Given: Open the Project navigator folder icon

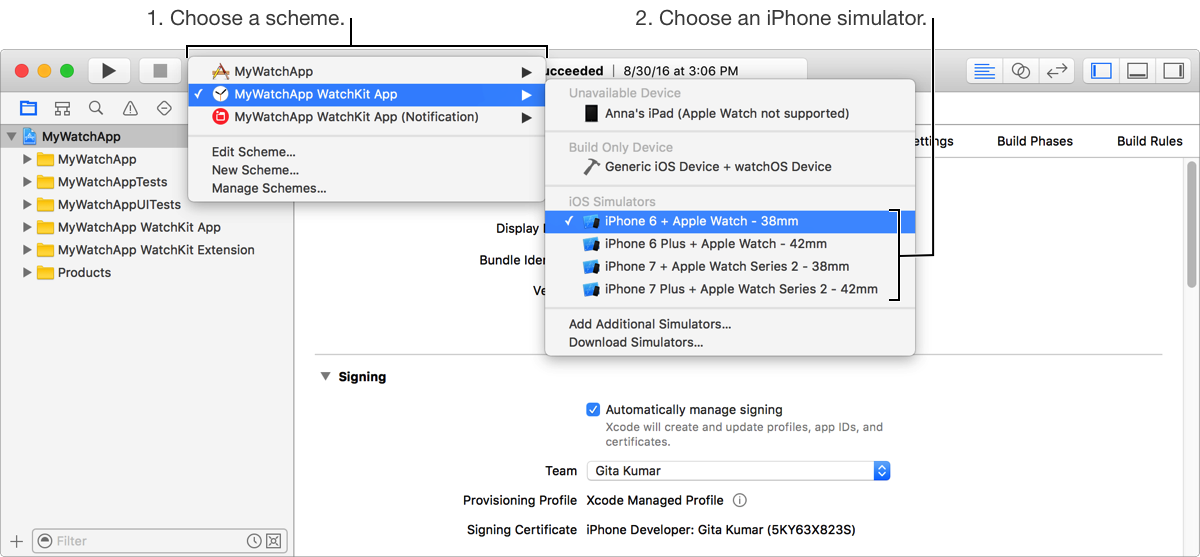Looking at the screenshot, I should coord(28,108).
